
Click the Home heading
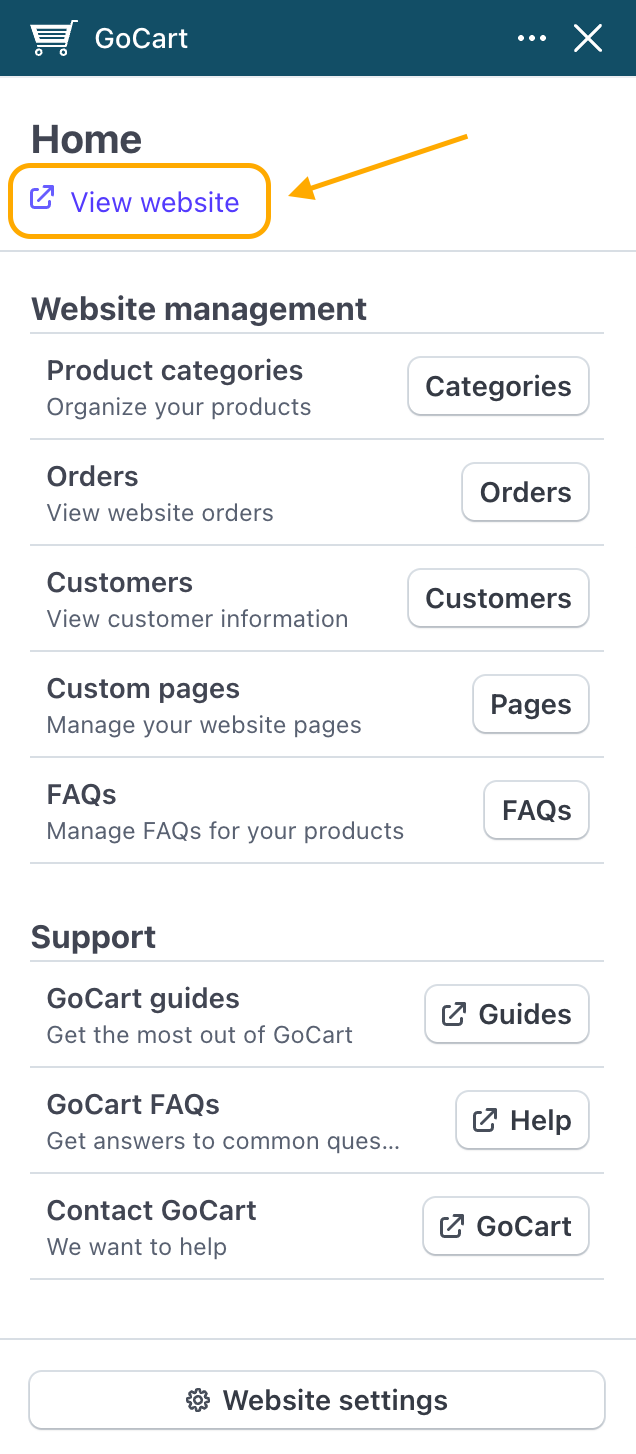[86, 140]
